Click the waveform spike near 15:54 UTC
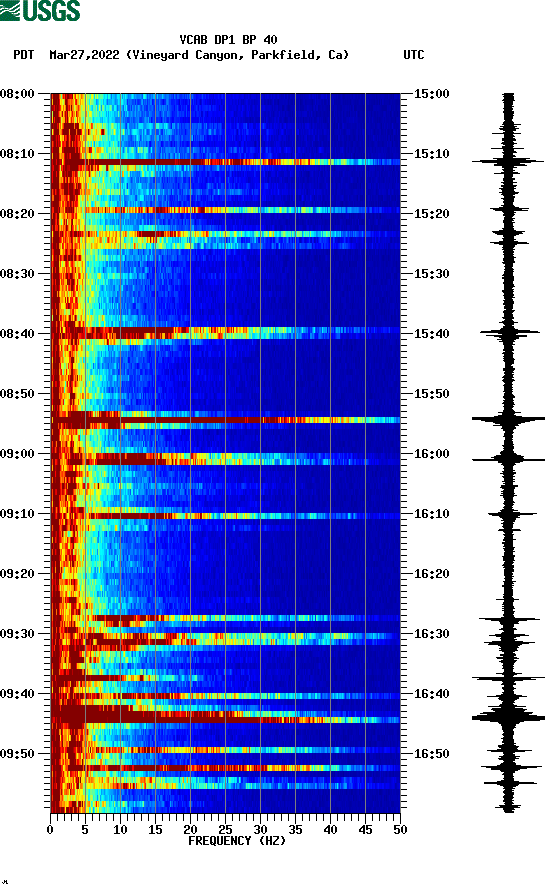This screenshot has width=552, height=893. tap(508, 420)
